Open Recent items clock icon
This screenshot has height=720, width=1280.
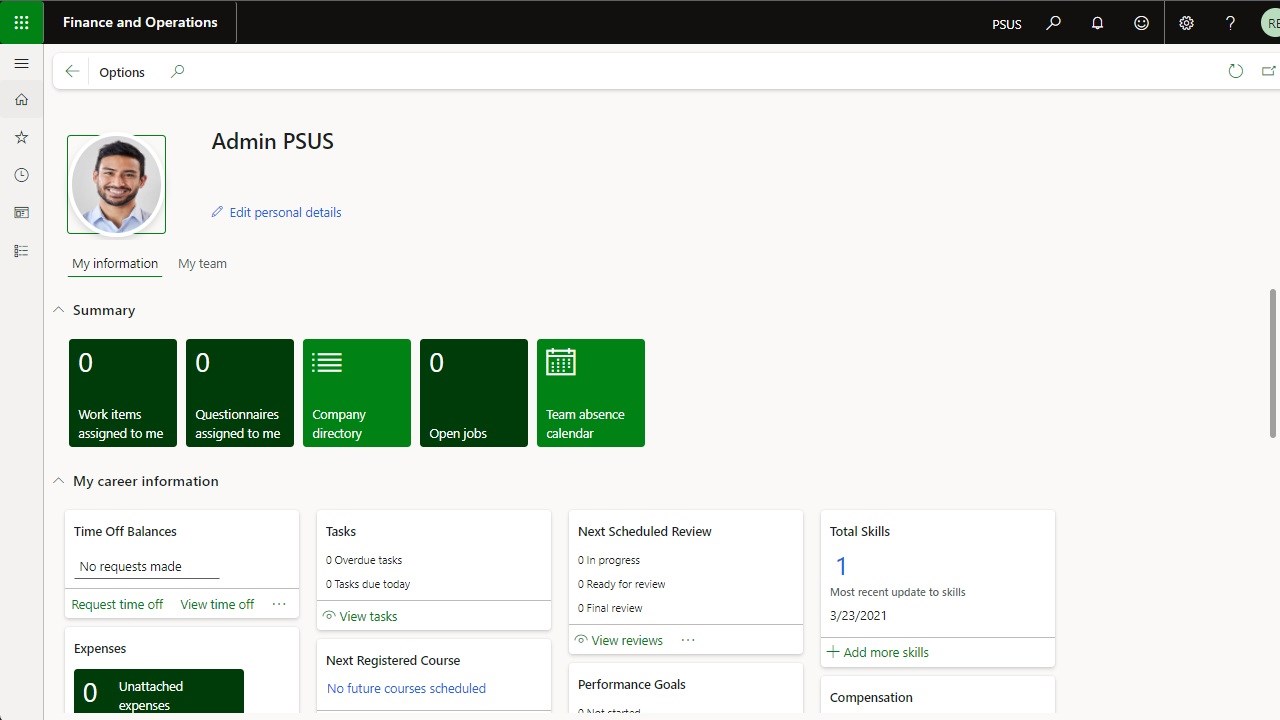coord(21,175)
